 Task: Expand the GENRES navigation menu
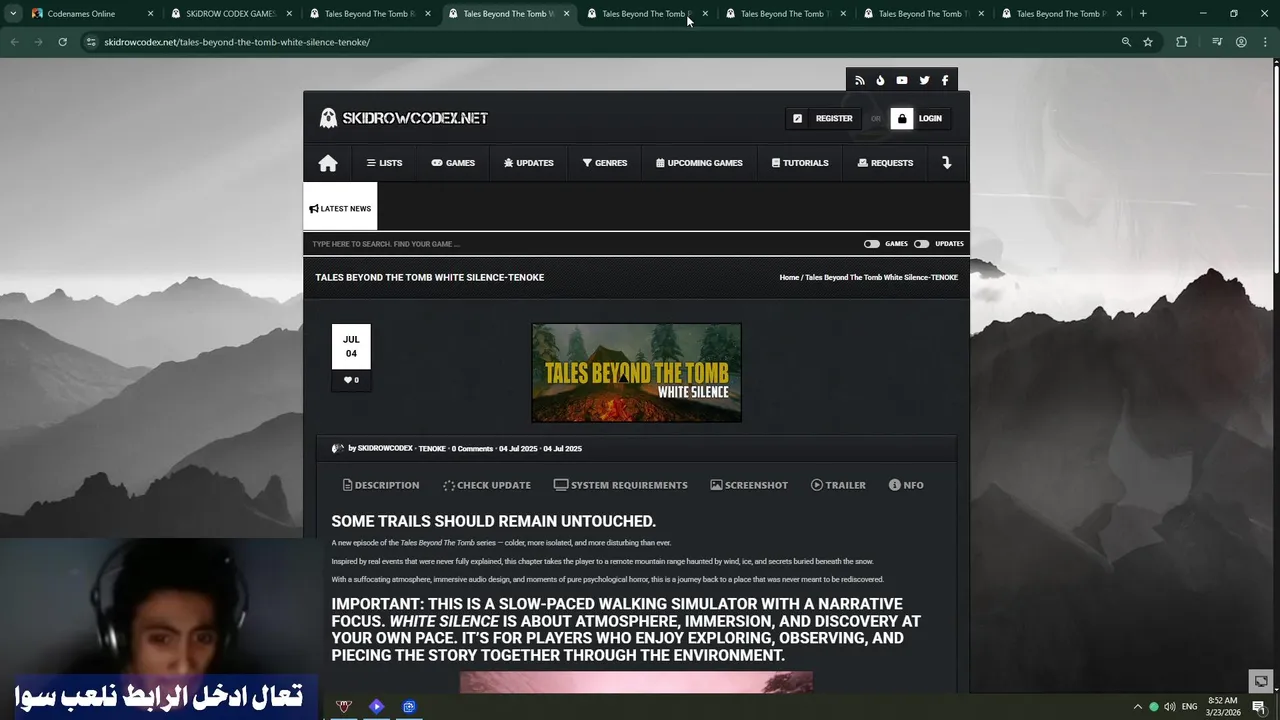coord(605,163)
